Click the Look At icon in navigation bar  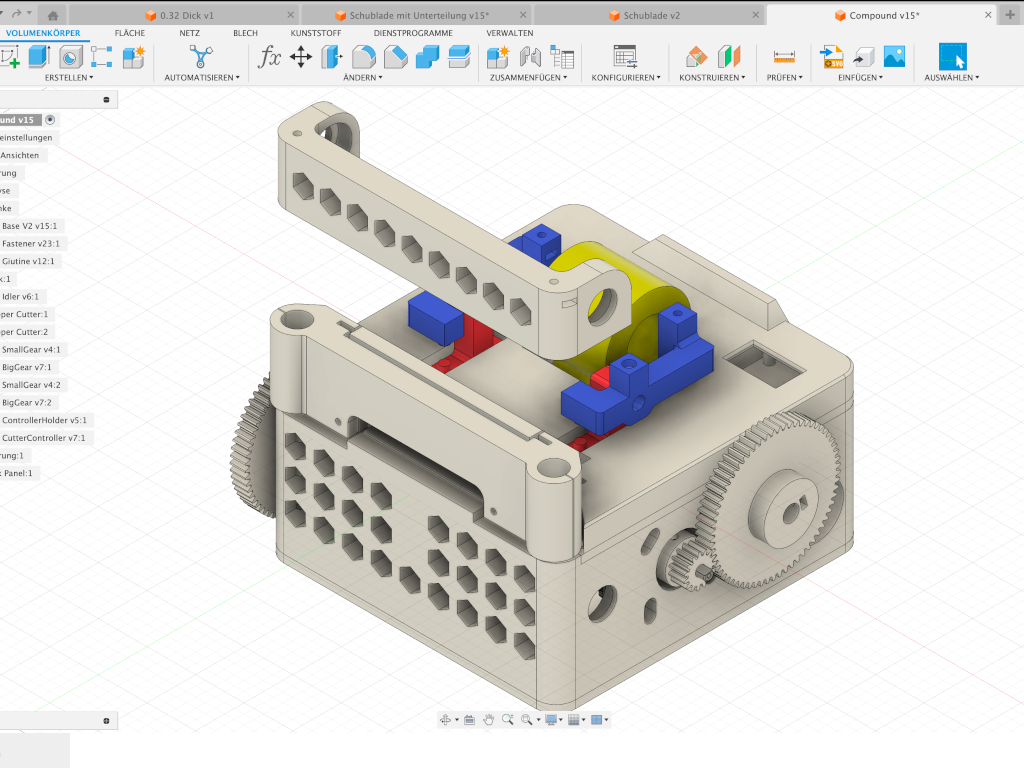click(469, 720)
